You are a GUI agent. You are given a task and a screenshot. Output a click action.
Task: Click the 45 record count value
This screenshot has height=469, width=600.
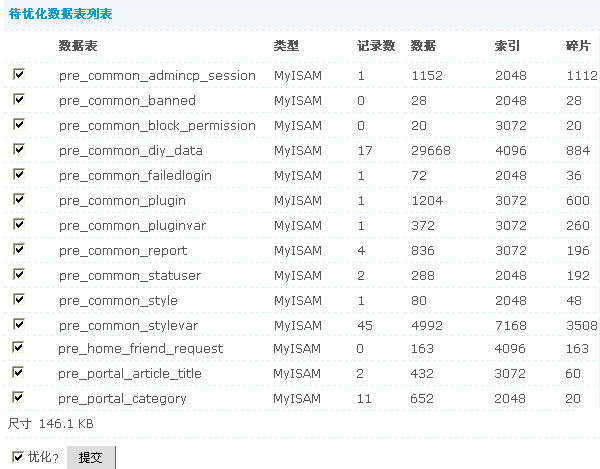365,326
